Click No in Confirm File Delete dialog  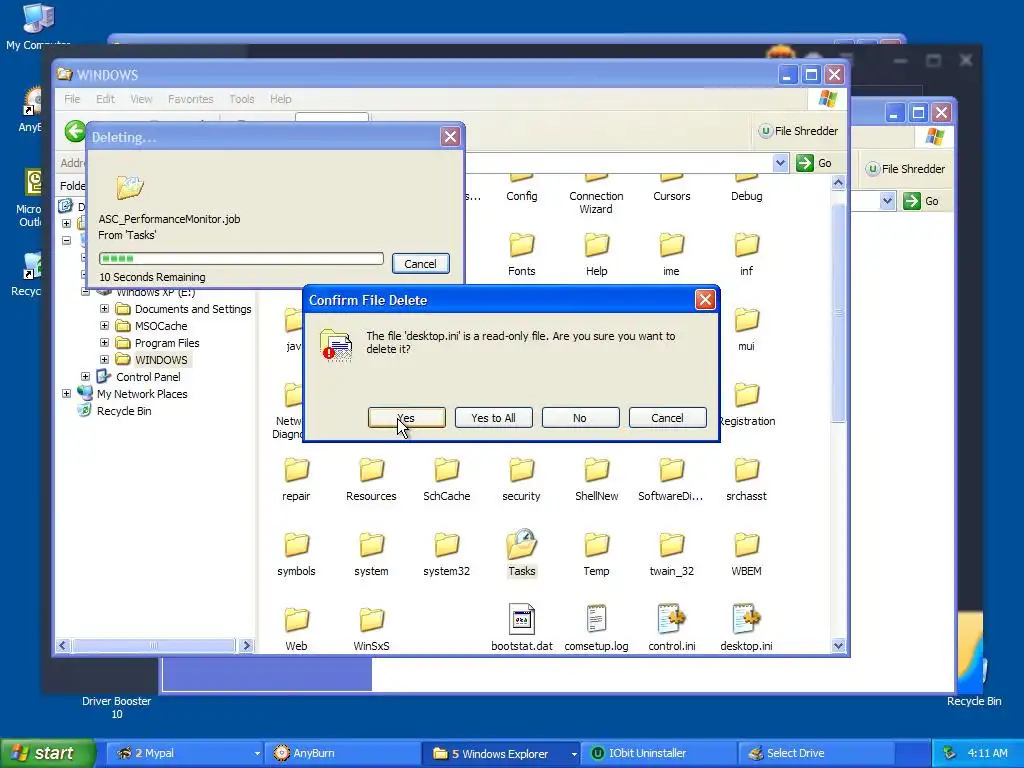580,418
